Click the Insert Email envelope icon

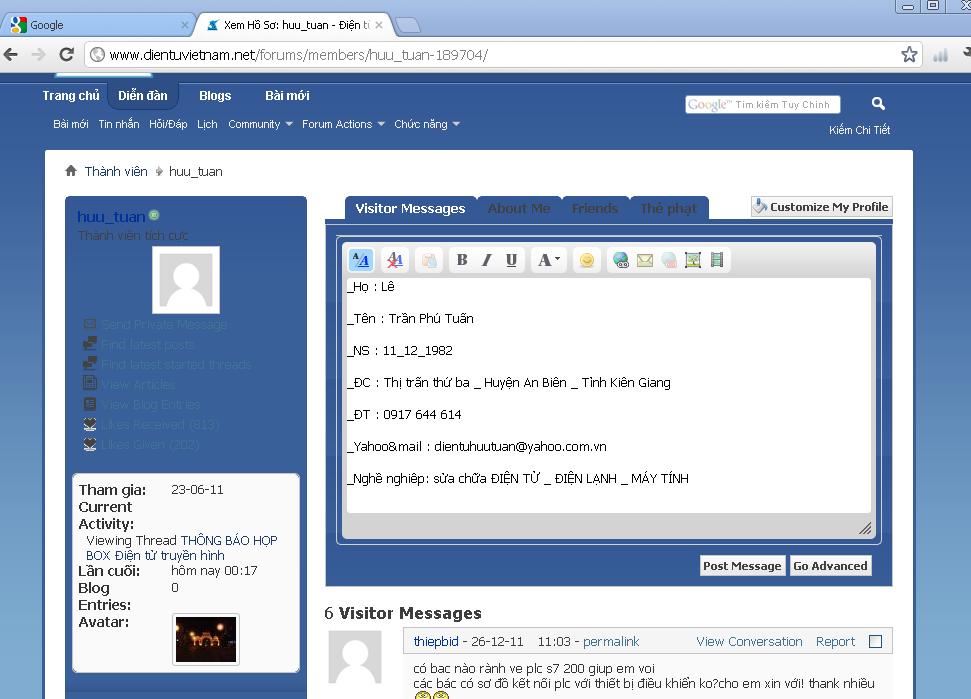coord(645,260)
